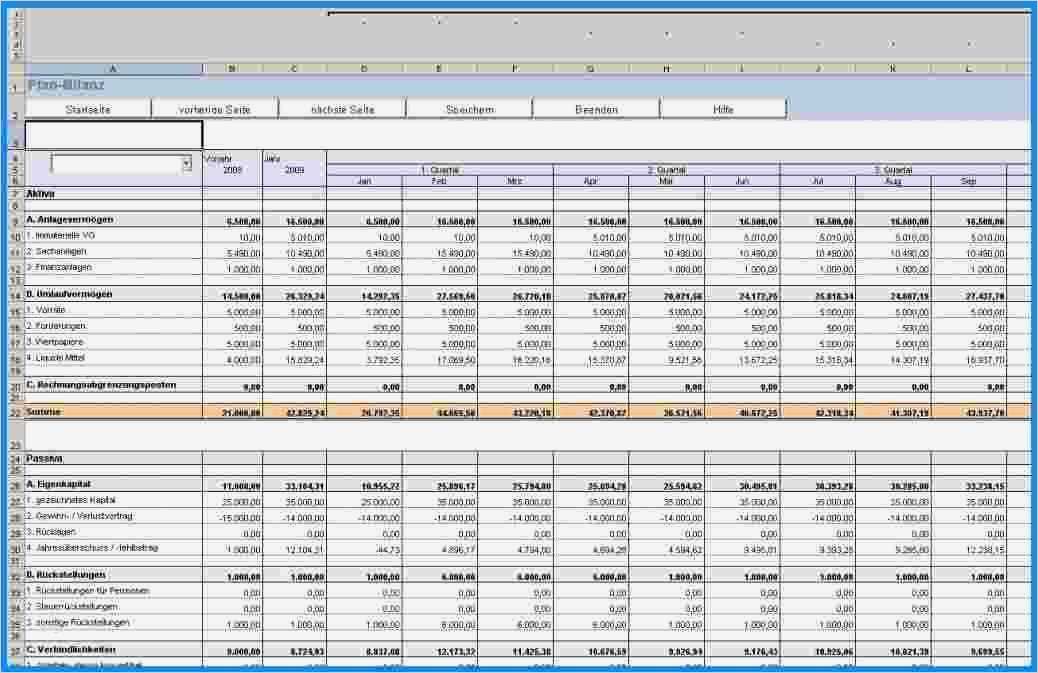Select the Jan month column header

[362, 181]
